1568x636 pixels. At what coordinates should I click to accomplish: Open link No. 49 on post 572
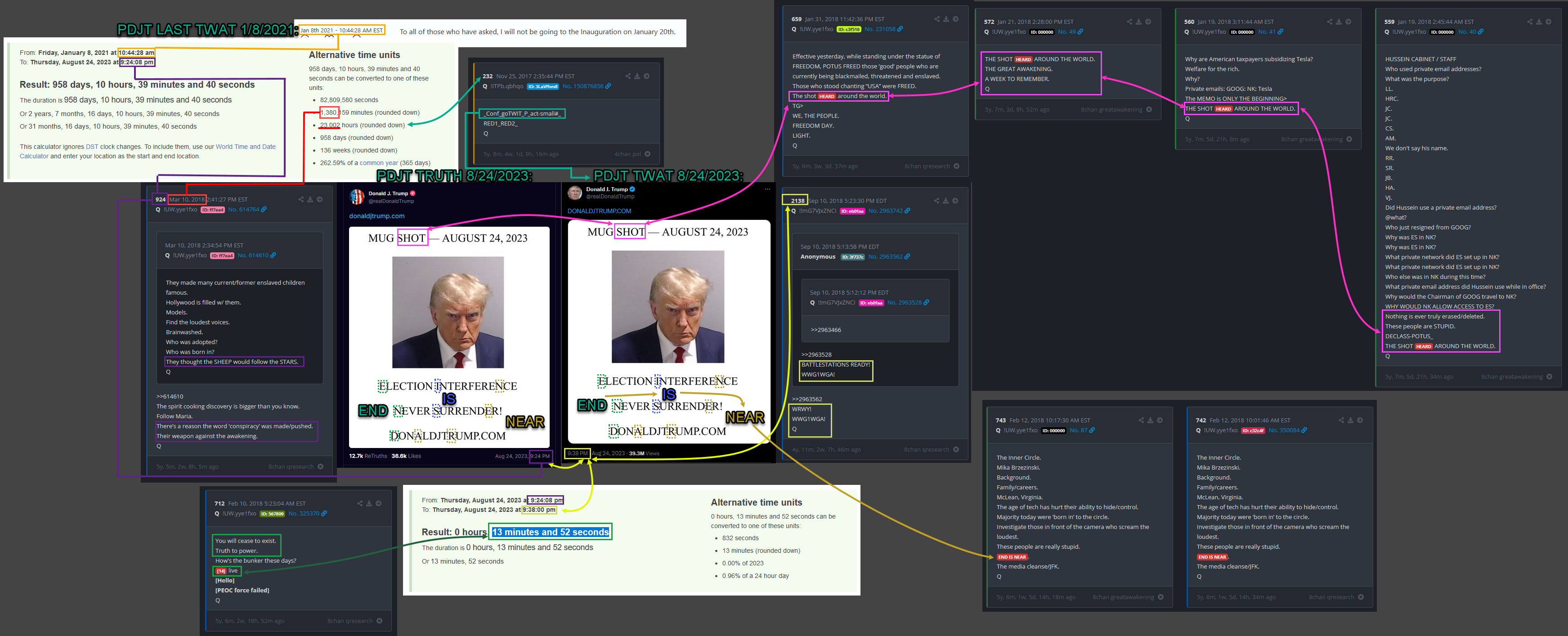tap(1071, 32)
